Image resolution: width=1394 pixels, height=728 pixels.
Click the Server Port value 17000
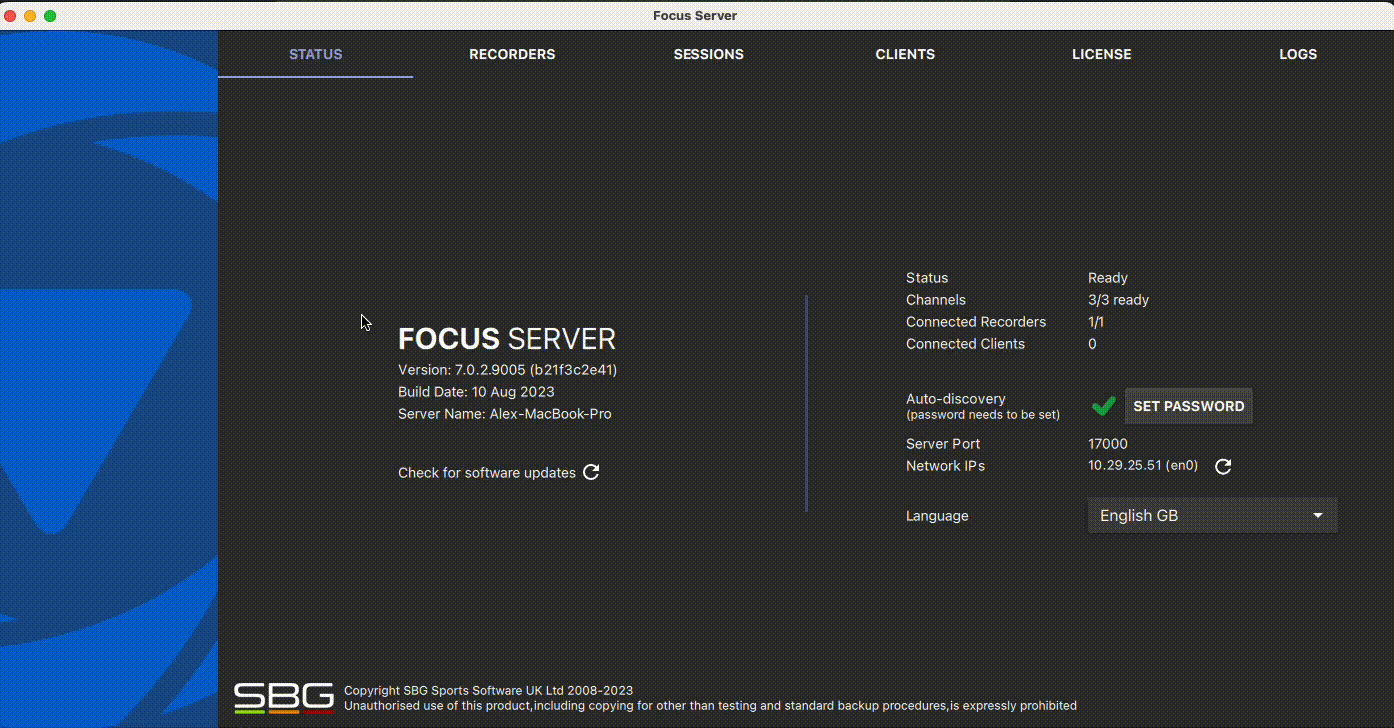[1108, 444]
